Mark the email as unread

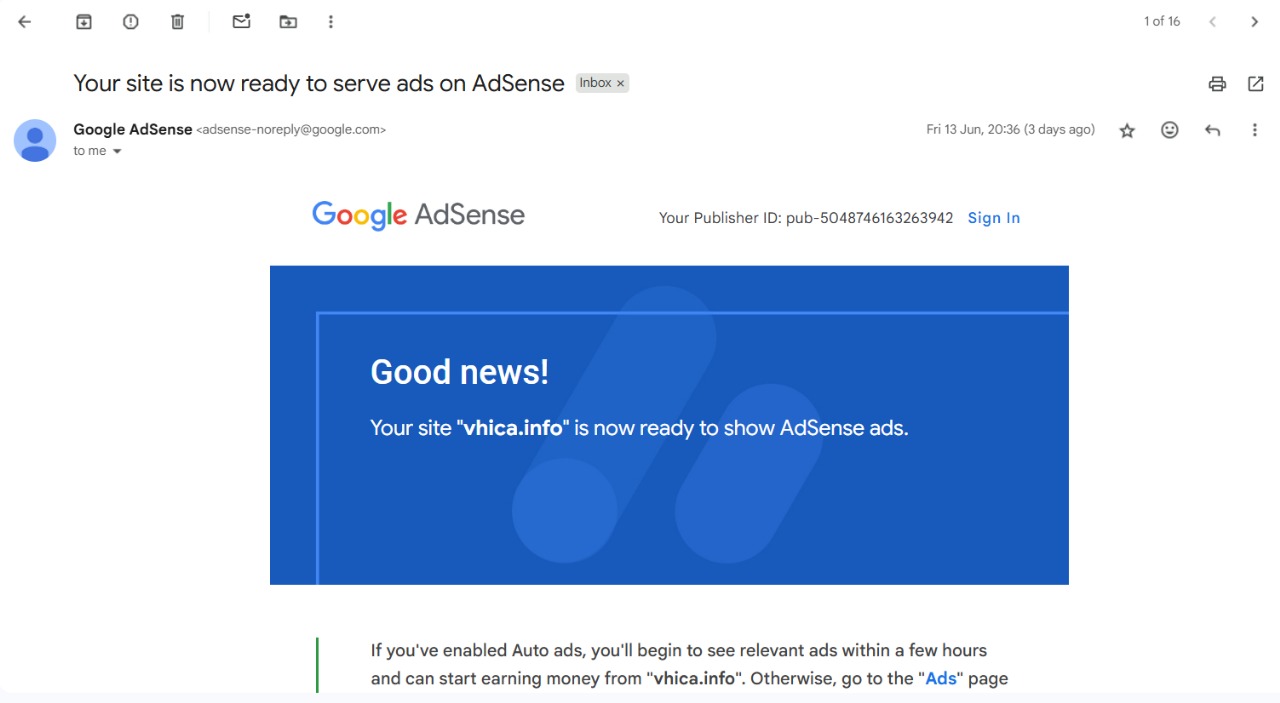[x=241, y=21]
